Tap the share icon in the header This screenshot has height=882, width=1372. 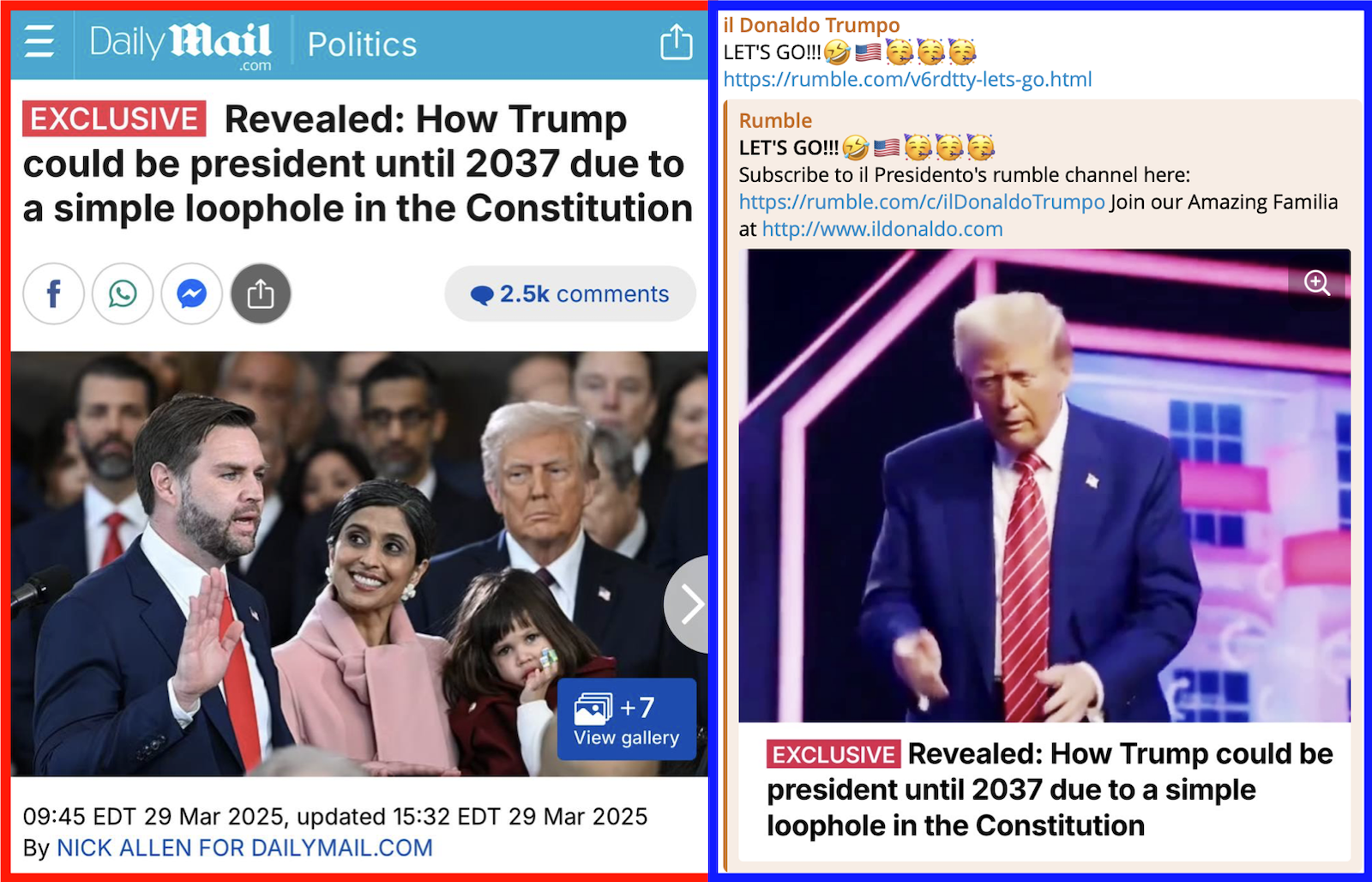click(x=676, y=41)
